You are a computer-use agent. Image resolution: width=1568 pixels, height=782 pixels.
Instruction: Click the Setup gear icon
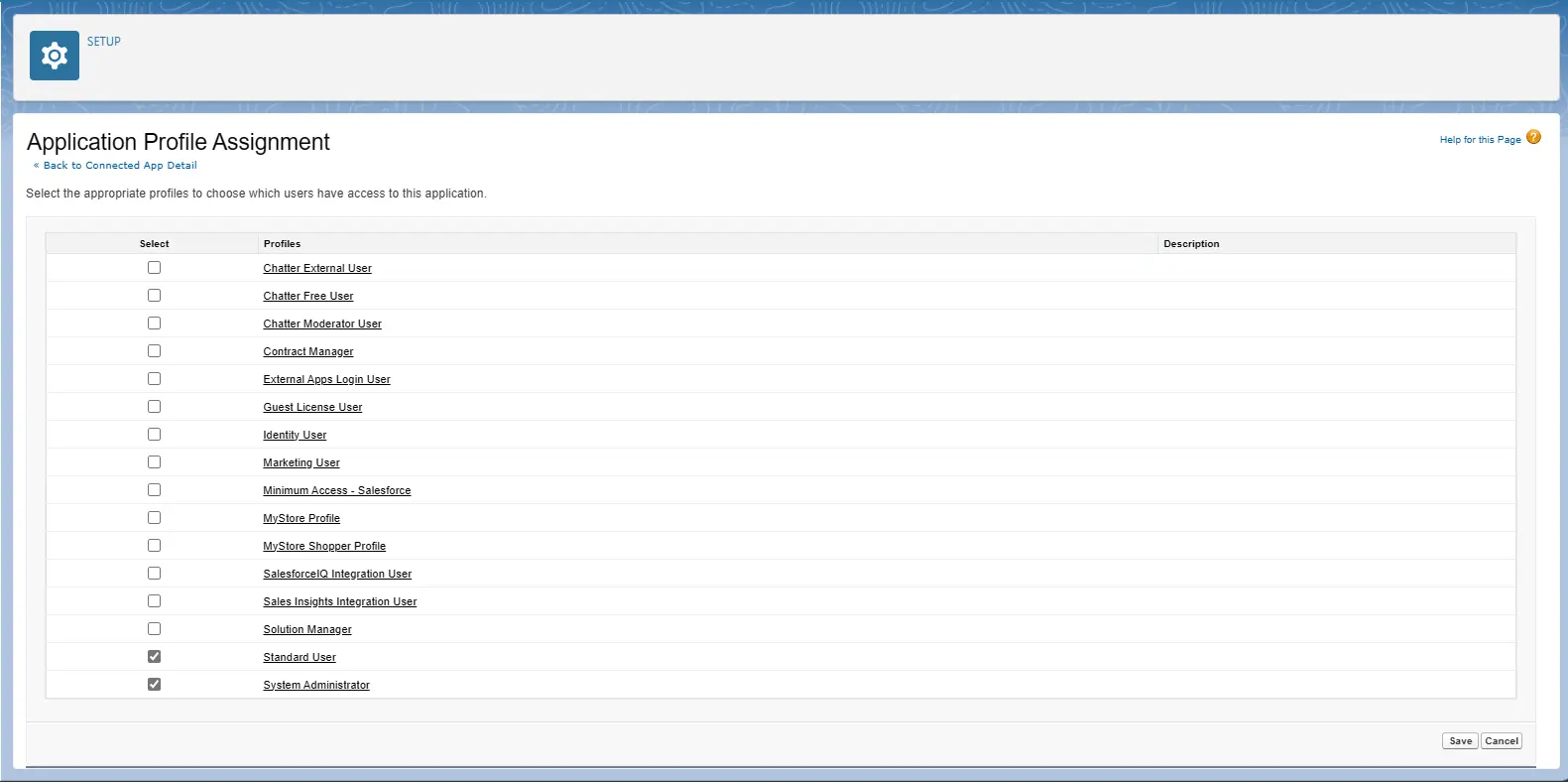pos(55,56)
